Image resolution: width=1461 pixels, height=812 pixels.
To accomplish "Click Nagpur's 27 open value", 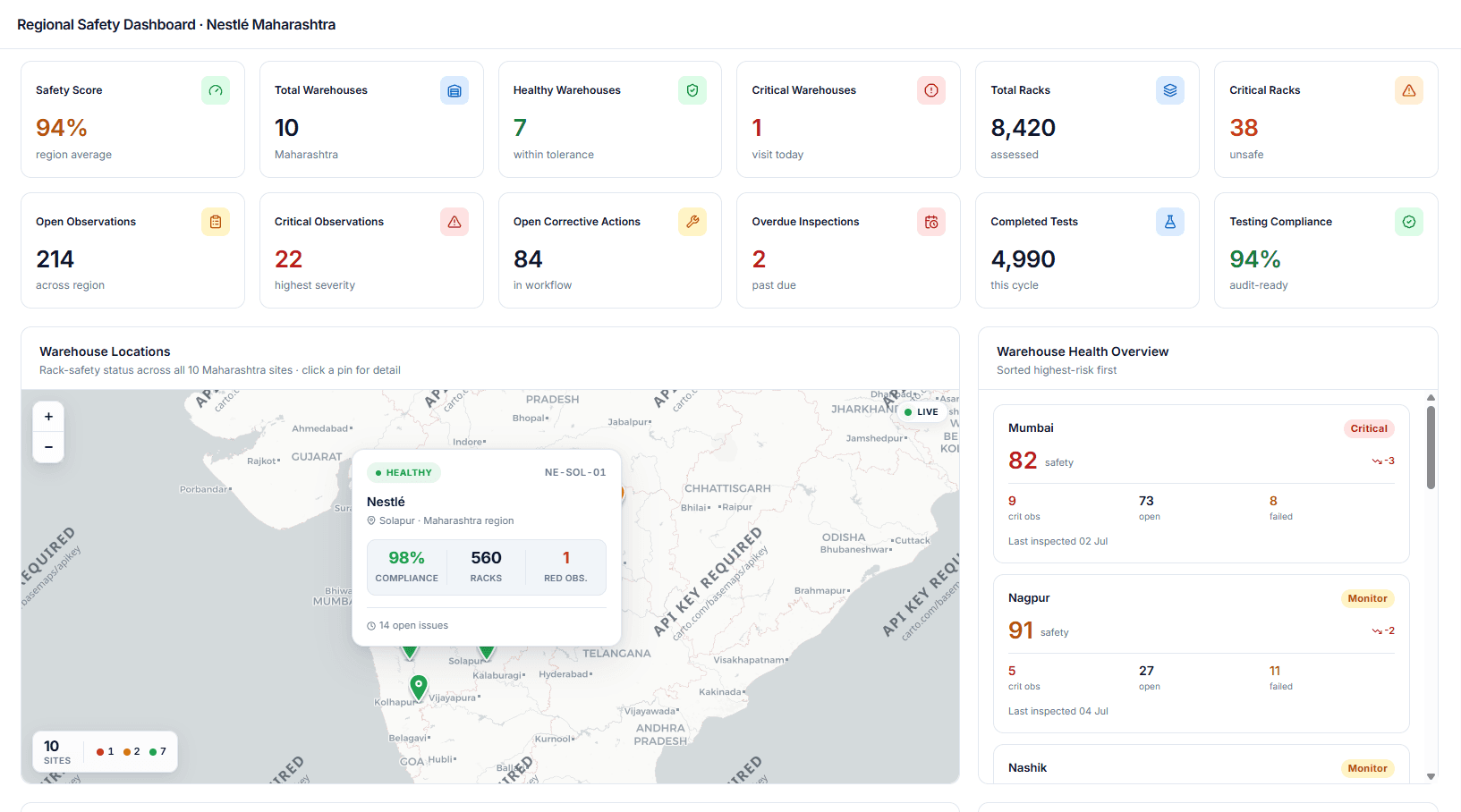I will point(1146,671).
